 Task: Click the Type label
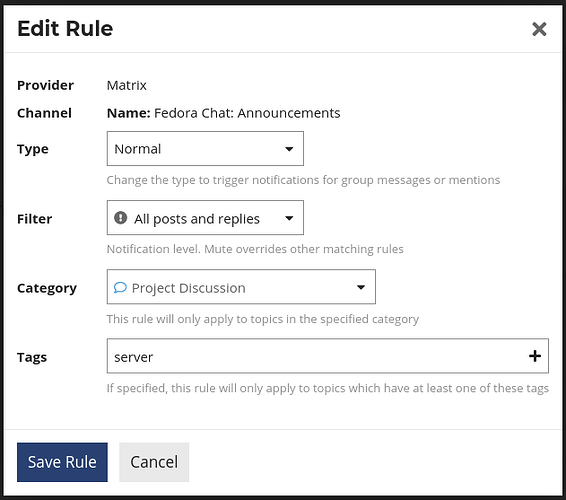coord(33,149)
